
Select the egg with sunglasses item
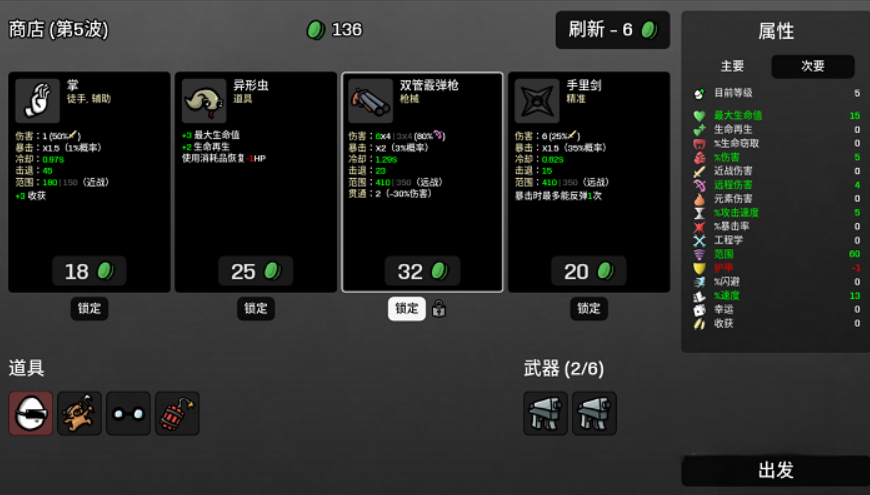click(31, 413)
